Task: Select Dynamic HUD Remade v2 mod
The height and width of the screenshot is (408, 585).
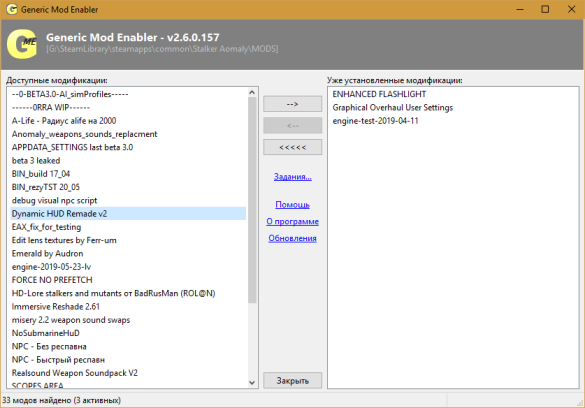Action: tap(128, 214)
